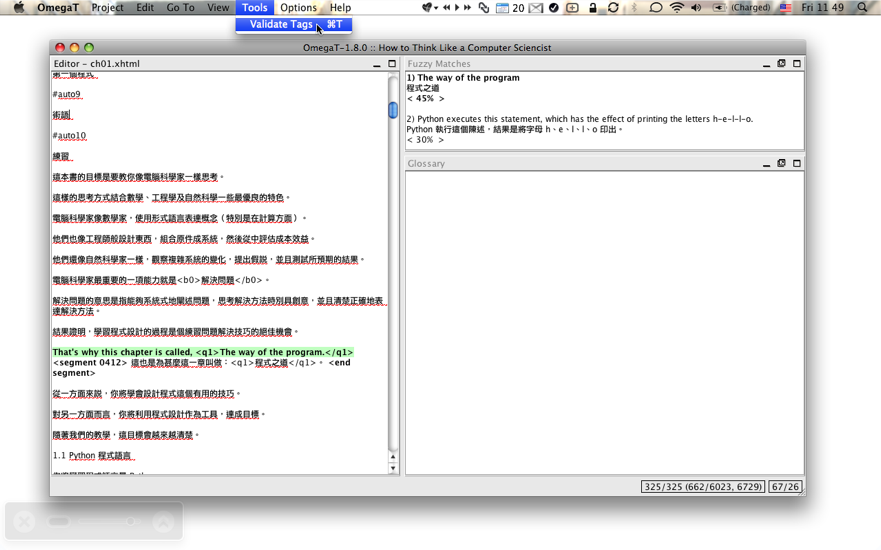The height and width of the screenshot is (550, 881).
Task: Click editor scrollbar down arrow
Action: 393,468
